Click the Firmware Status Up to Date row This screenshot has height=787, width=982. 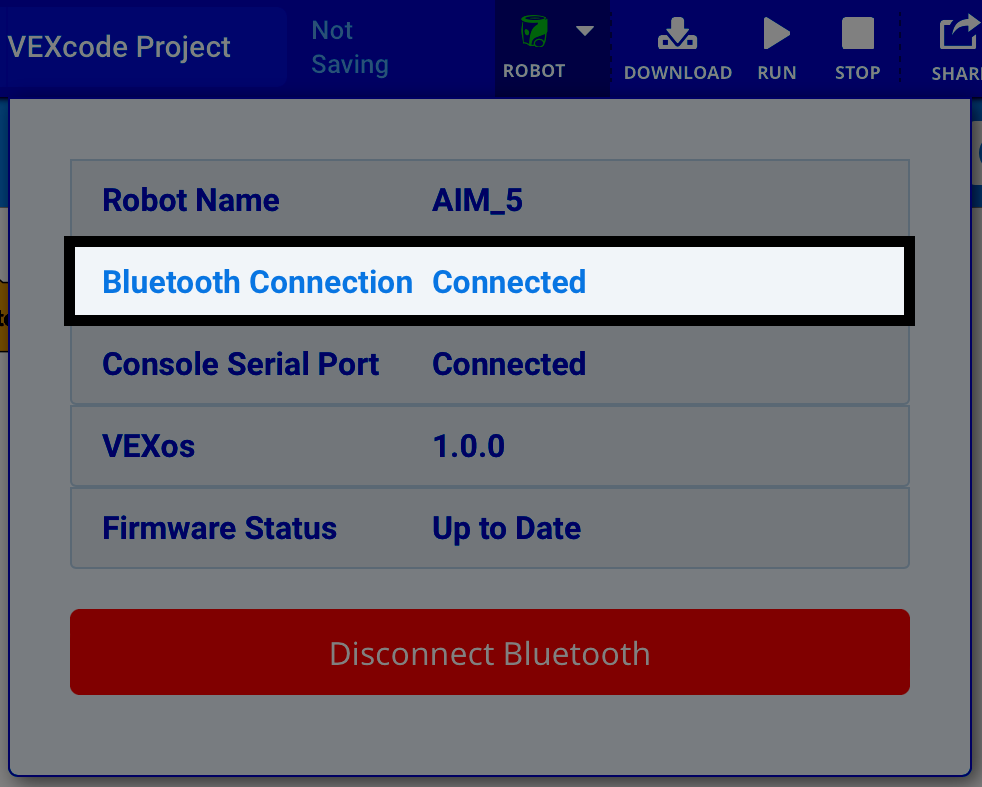[x=489, y=528]
